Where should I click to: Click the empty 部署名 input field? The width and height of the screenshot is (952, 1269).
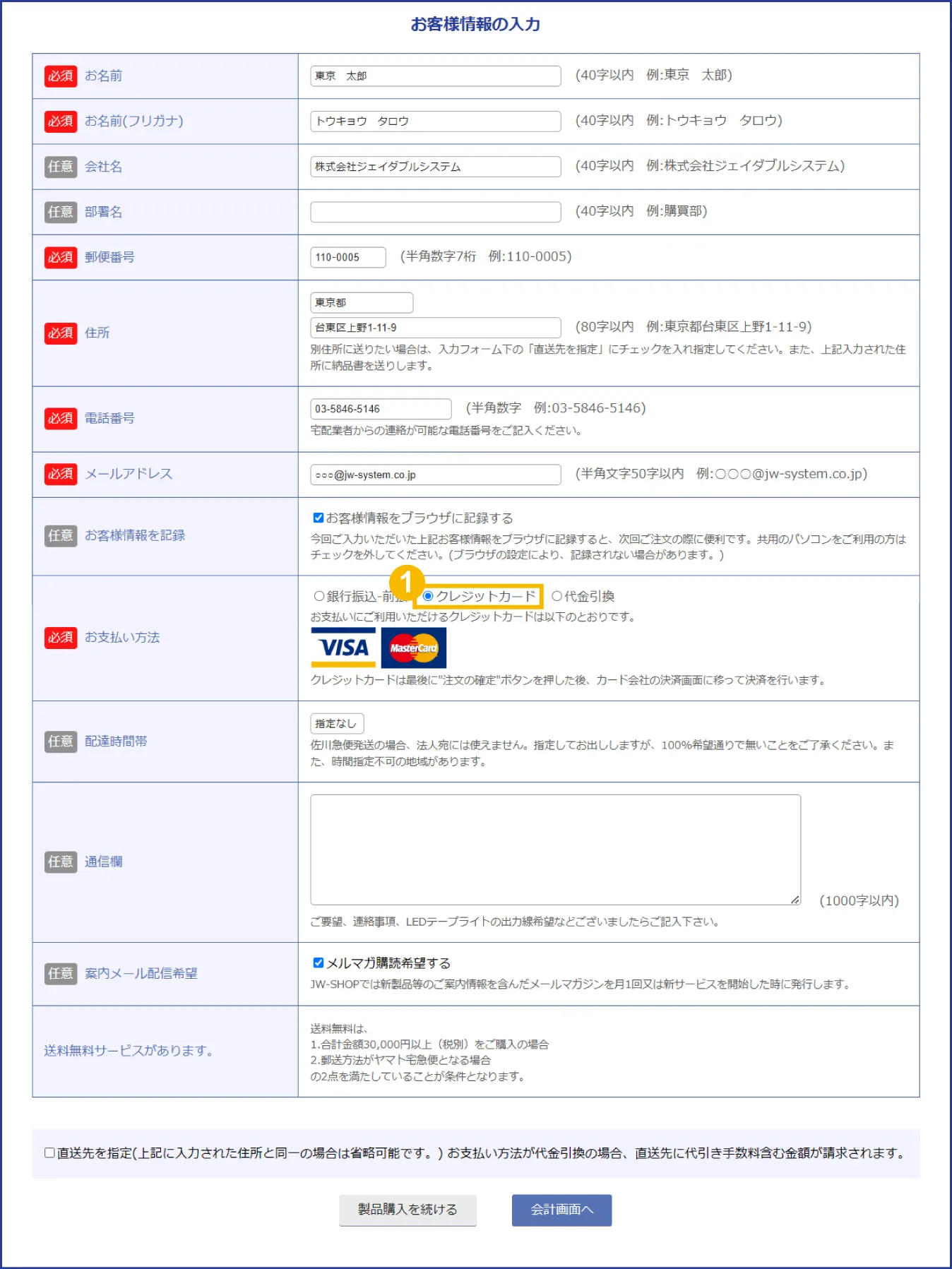pyautogui.click(x=436, y=212)
